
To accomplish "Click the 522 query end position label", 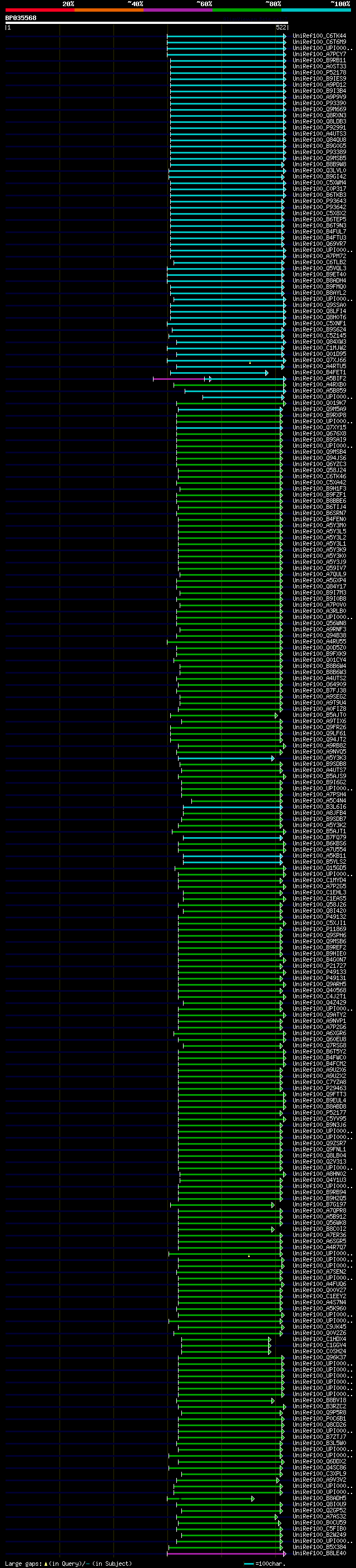I will pyautogui.click(x=281, y=27).
